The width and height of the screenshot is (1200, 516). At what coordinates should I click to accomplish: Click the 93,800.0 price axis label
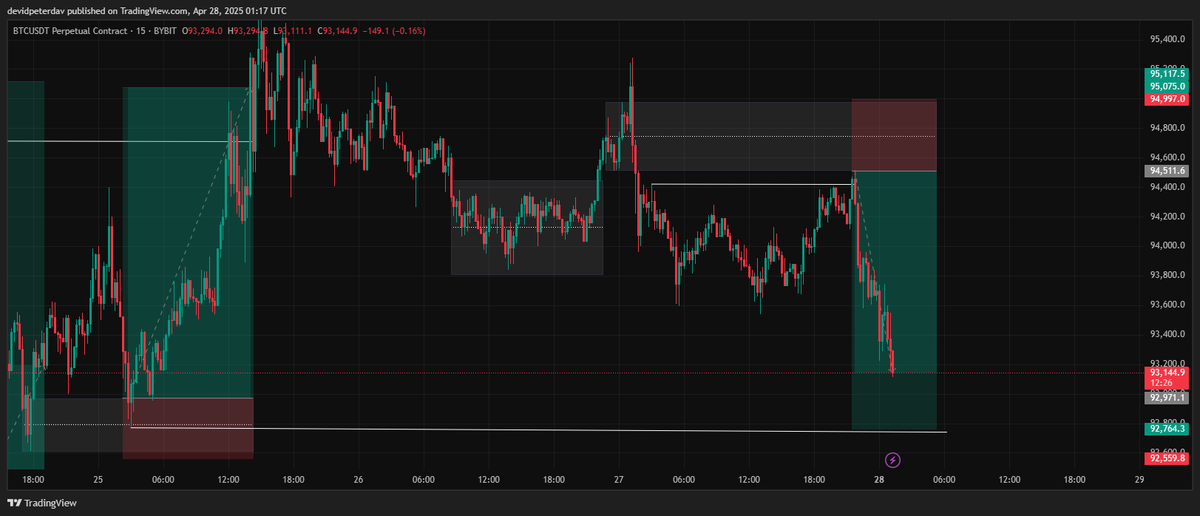point(1167,275)
